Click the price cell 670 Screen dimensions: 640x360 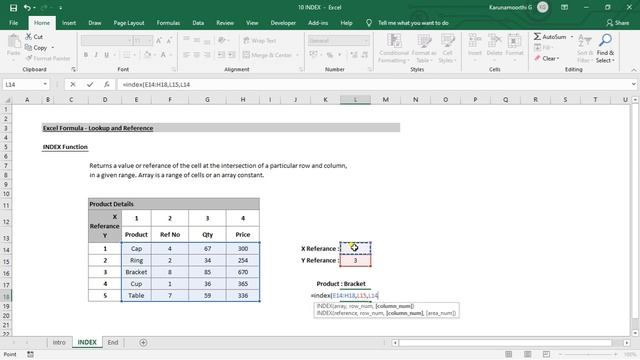[x=243, y=272]
